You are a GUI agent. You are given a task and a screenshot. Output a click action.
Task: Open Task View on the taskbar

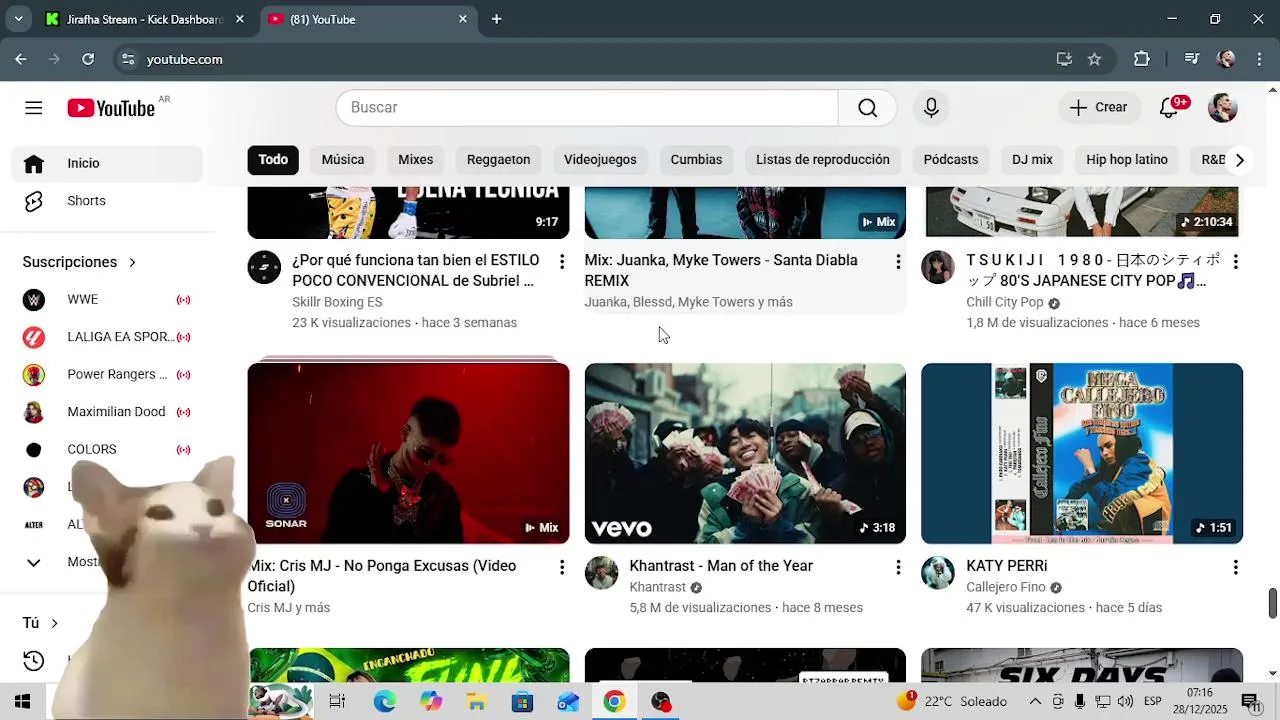[x=337, y=702]
